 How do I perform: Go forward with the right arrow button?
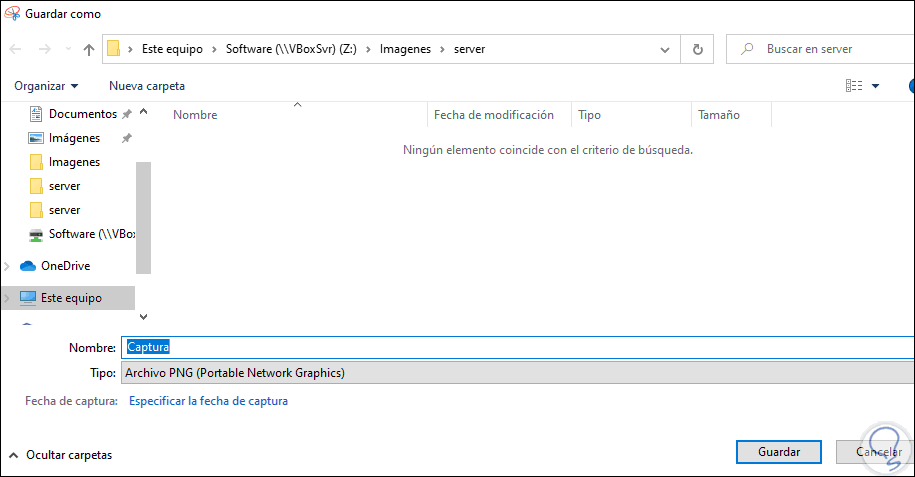pyautogui.click(x=44, y=50)
